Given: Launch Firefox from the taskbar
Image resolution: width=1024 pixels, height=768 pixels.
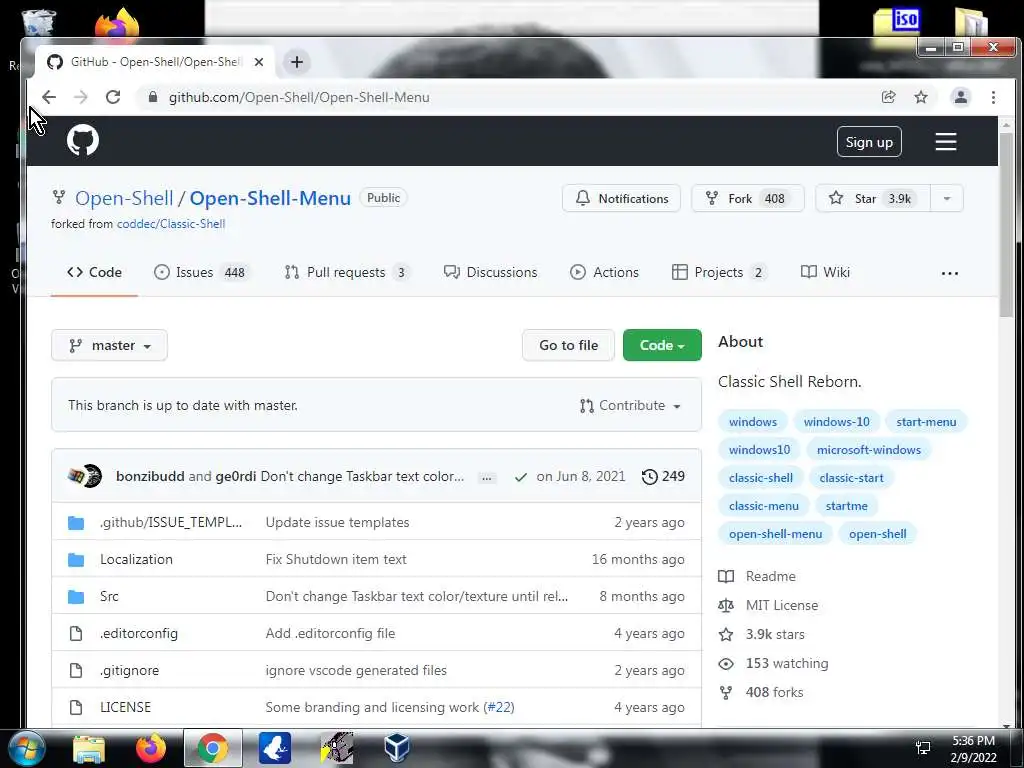Looking at the screenshot, I should point(151,748).
